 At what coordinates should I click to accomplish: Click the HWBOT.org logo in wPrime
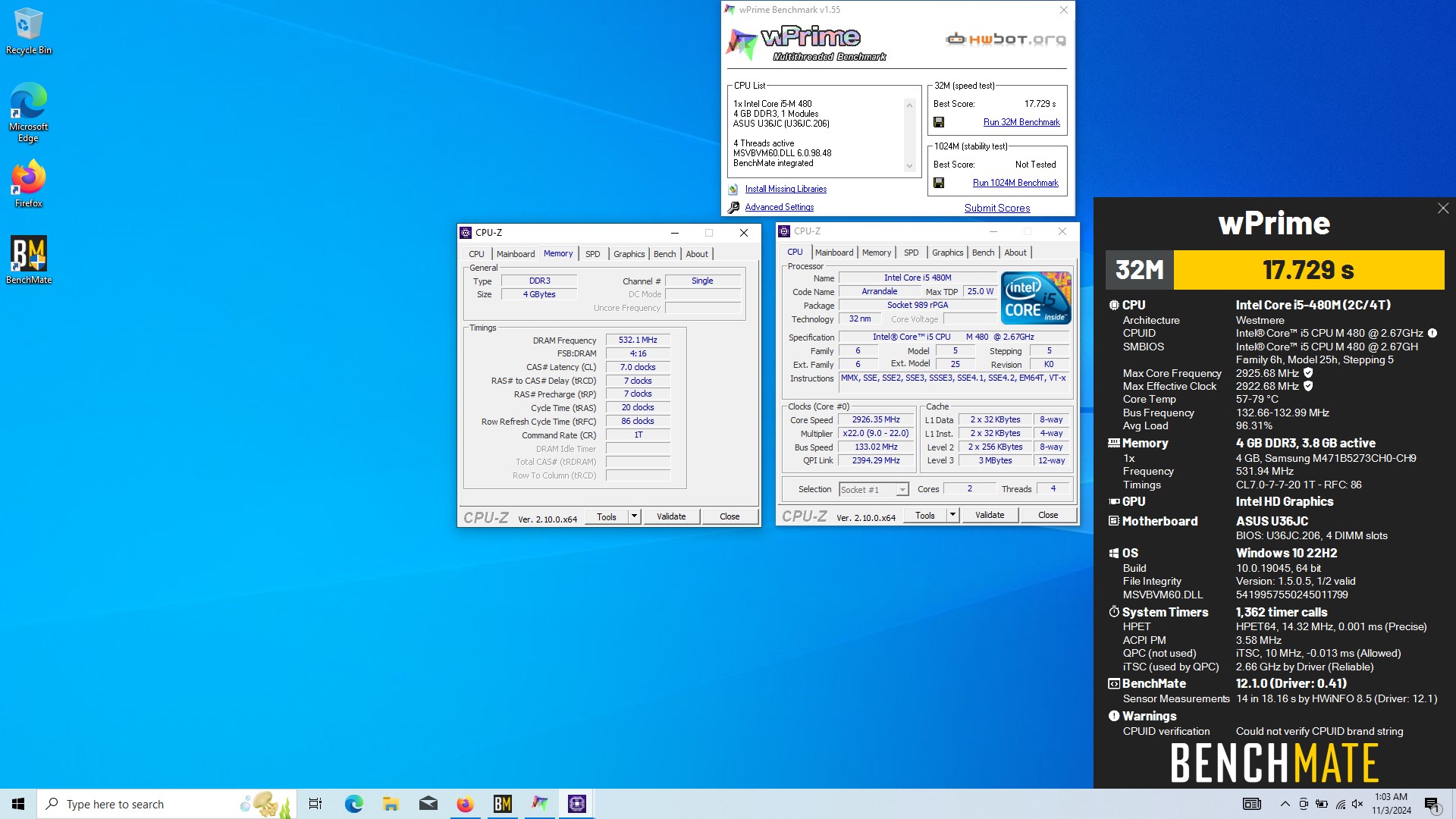(x=1006, y=39)
